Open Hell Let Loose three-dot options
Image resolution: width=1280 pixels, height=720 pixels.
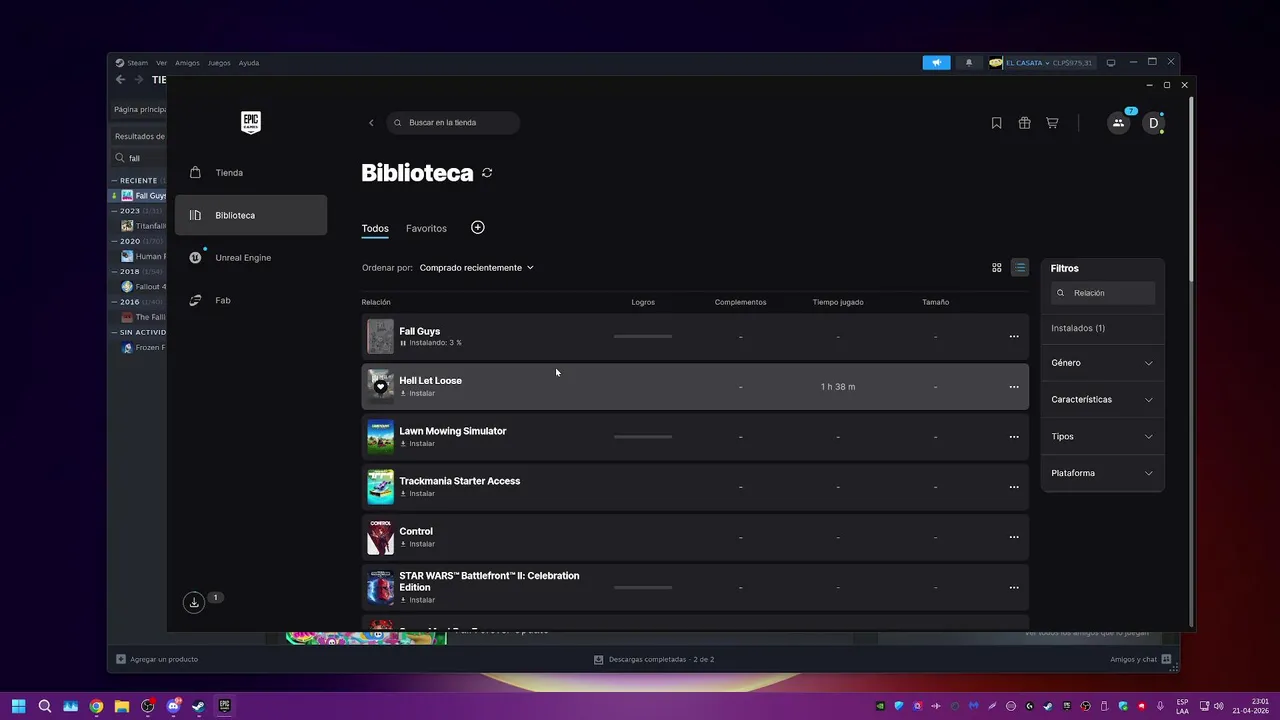1014,387
